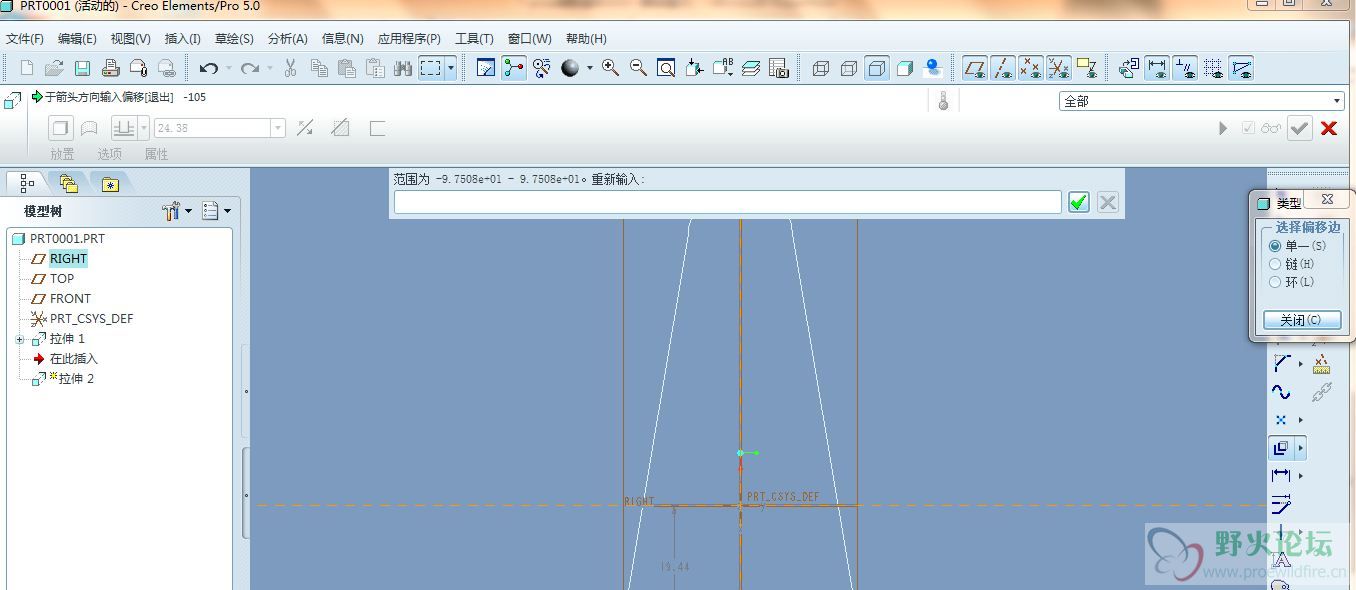The image size is (1356, 590).
Task: Click the offset value input field
Action: [727, 202]
